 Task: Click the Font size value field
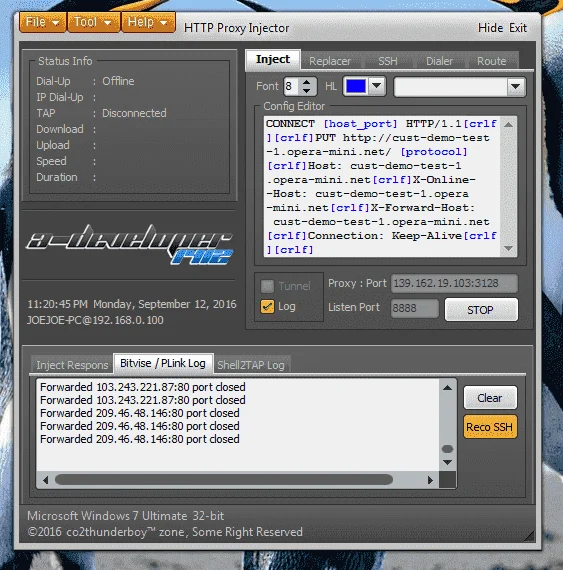click(x=291, y=87)
